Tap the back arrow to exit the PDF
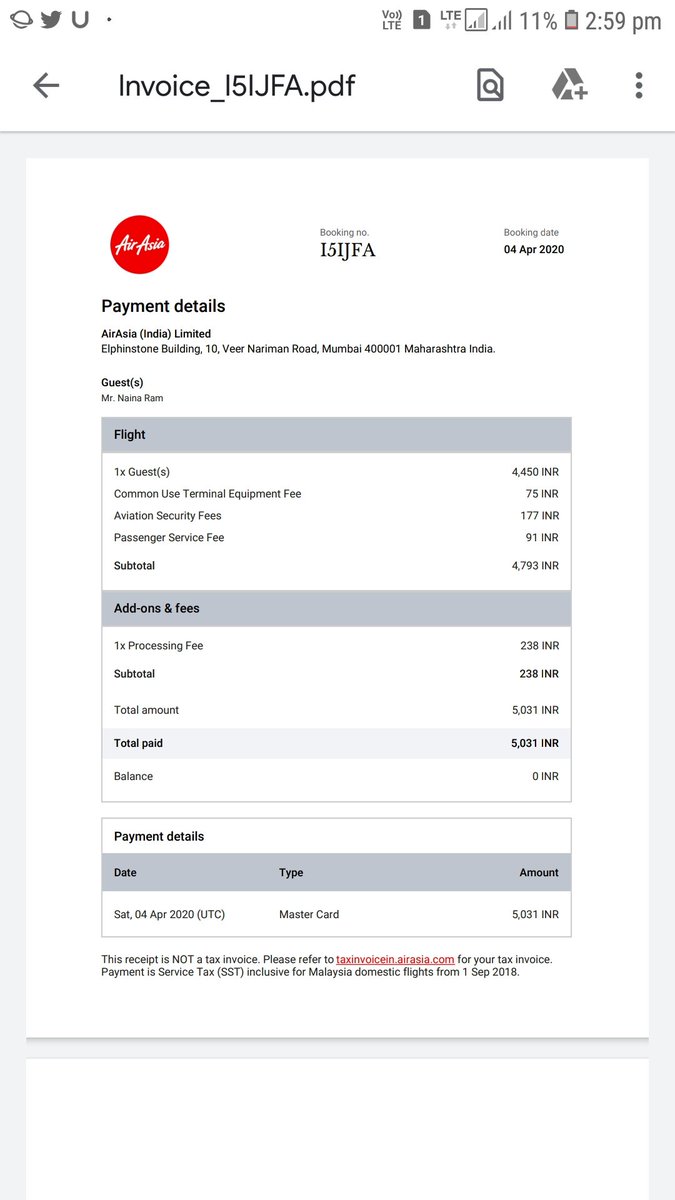 [x=46, y=85]
